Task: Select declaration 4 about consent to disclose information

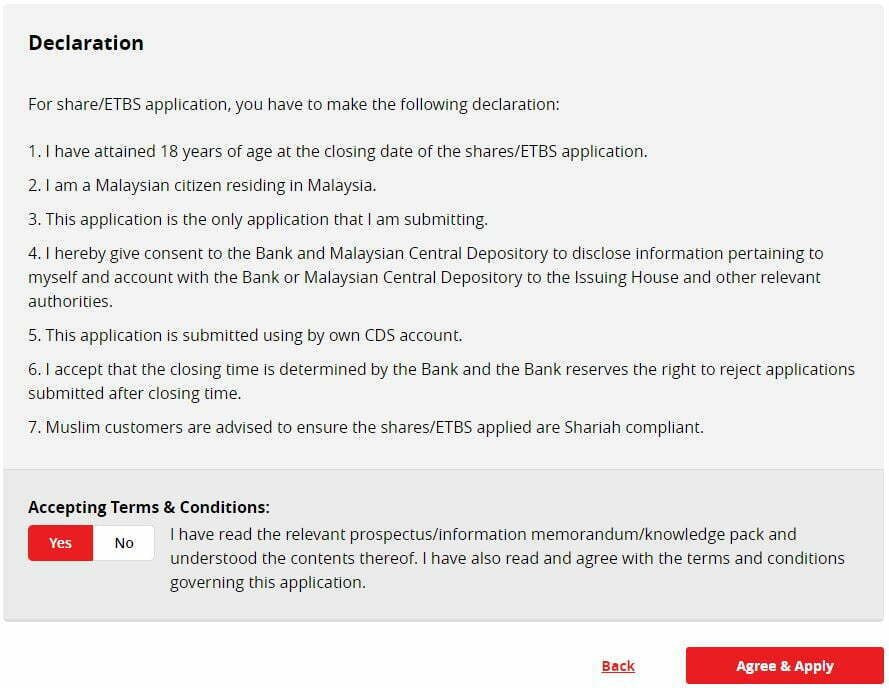Action: click(426, 277)
